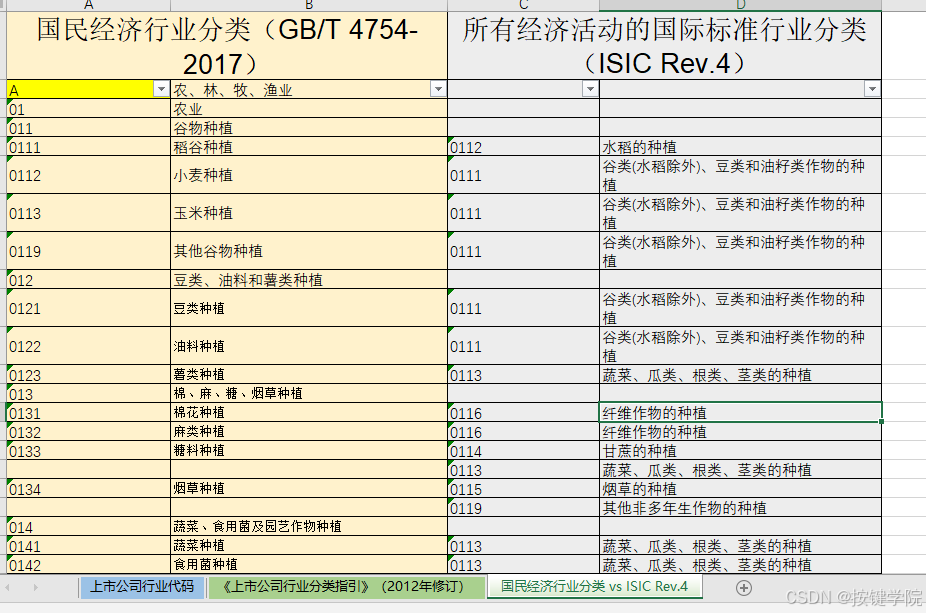Select cell 稻谷种植
Viewport: 926px width, 613px height.
pyautogui.click(x=309, y=146)
